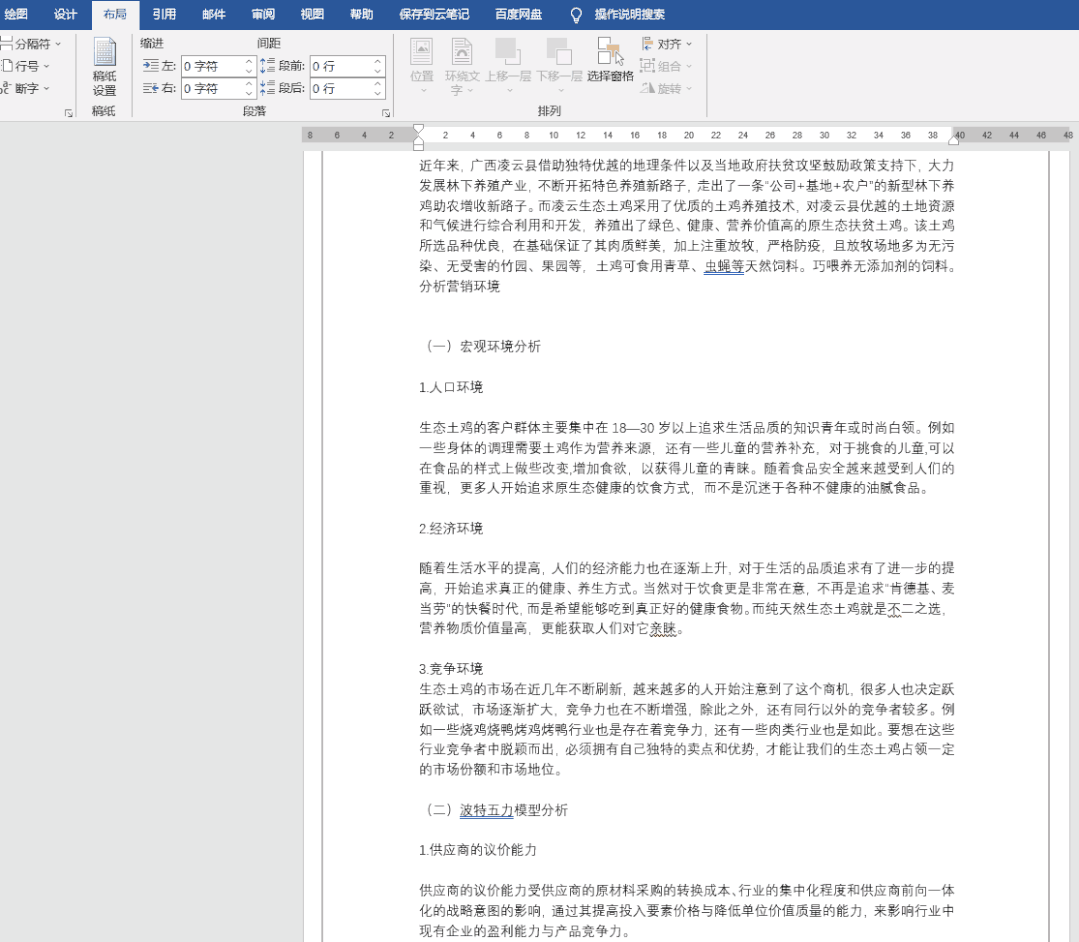Click the heading 3.竞争环境
The image size is (1079, 942).
point(451,669)
